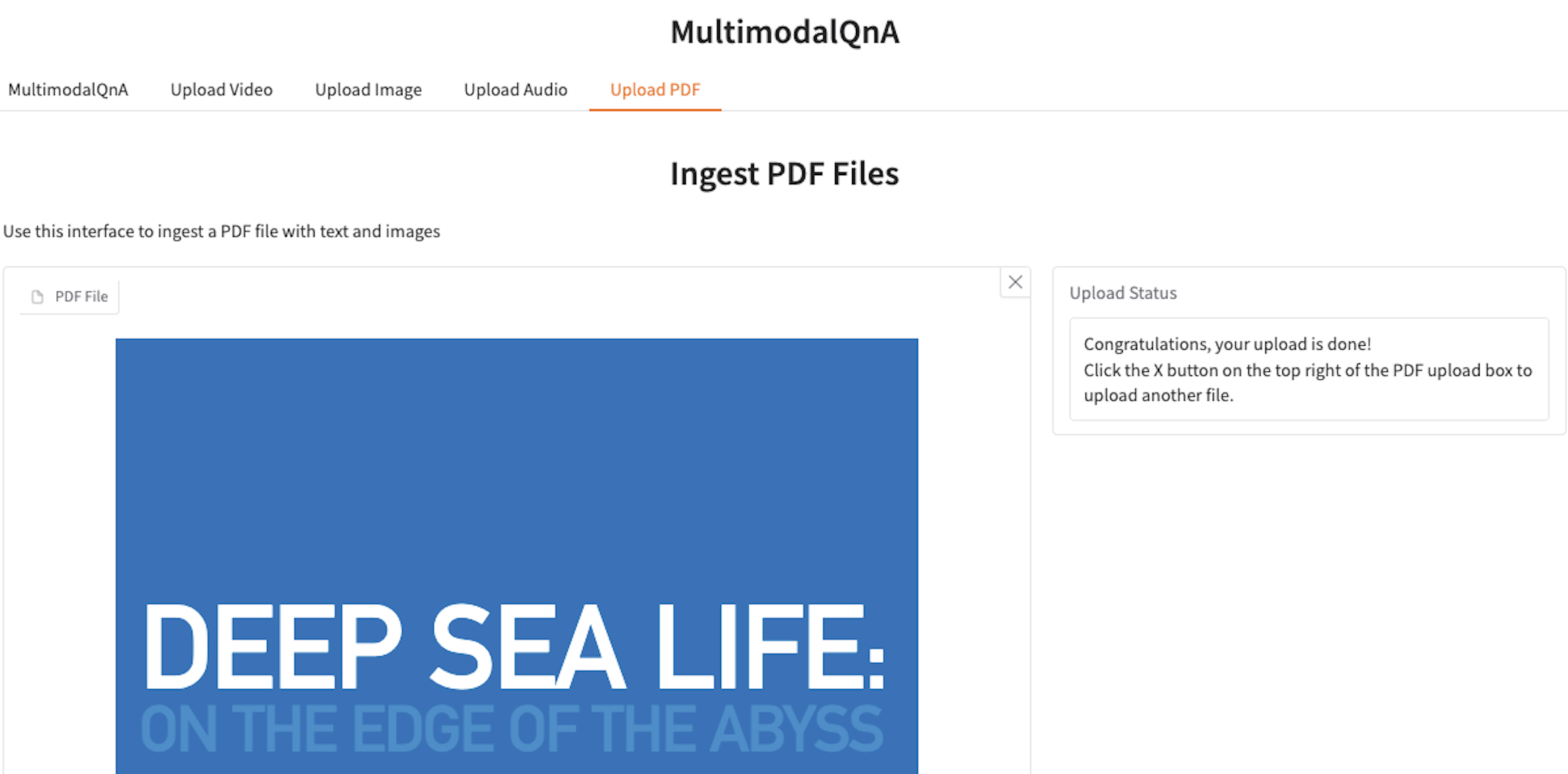Click the 'Congratulations, your upload is done!' message
Viewport: 1568px width, 774px height.
point(1227,344)
